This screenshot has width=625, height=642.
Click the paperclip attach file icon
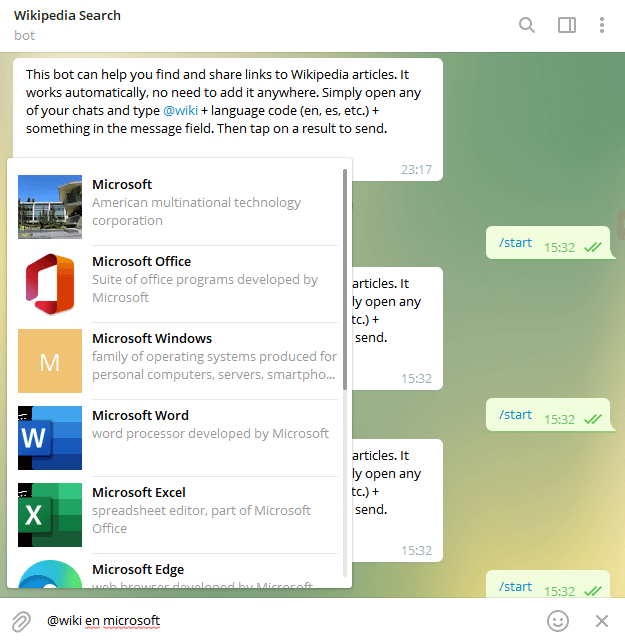[21, 621]
